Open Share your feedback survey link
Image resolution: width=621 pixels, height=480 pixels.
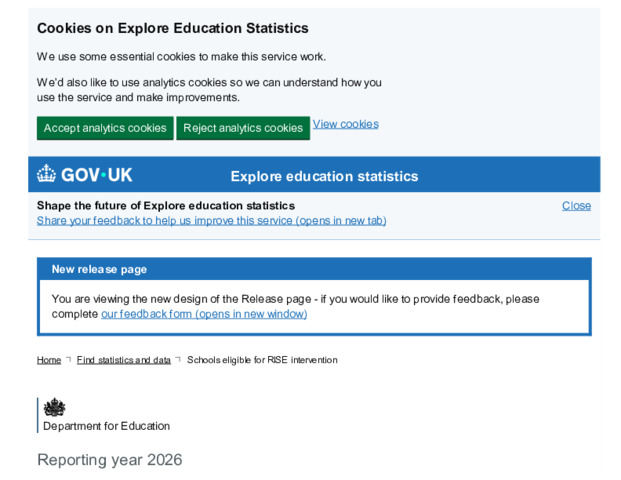211,221
